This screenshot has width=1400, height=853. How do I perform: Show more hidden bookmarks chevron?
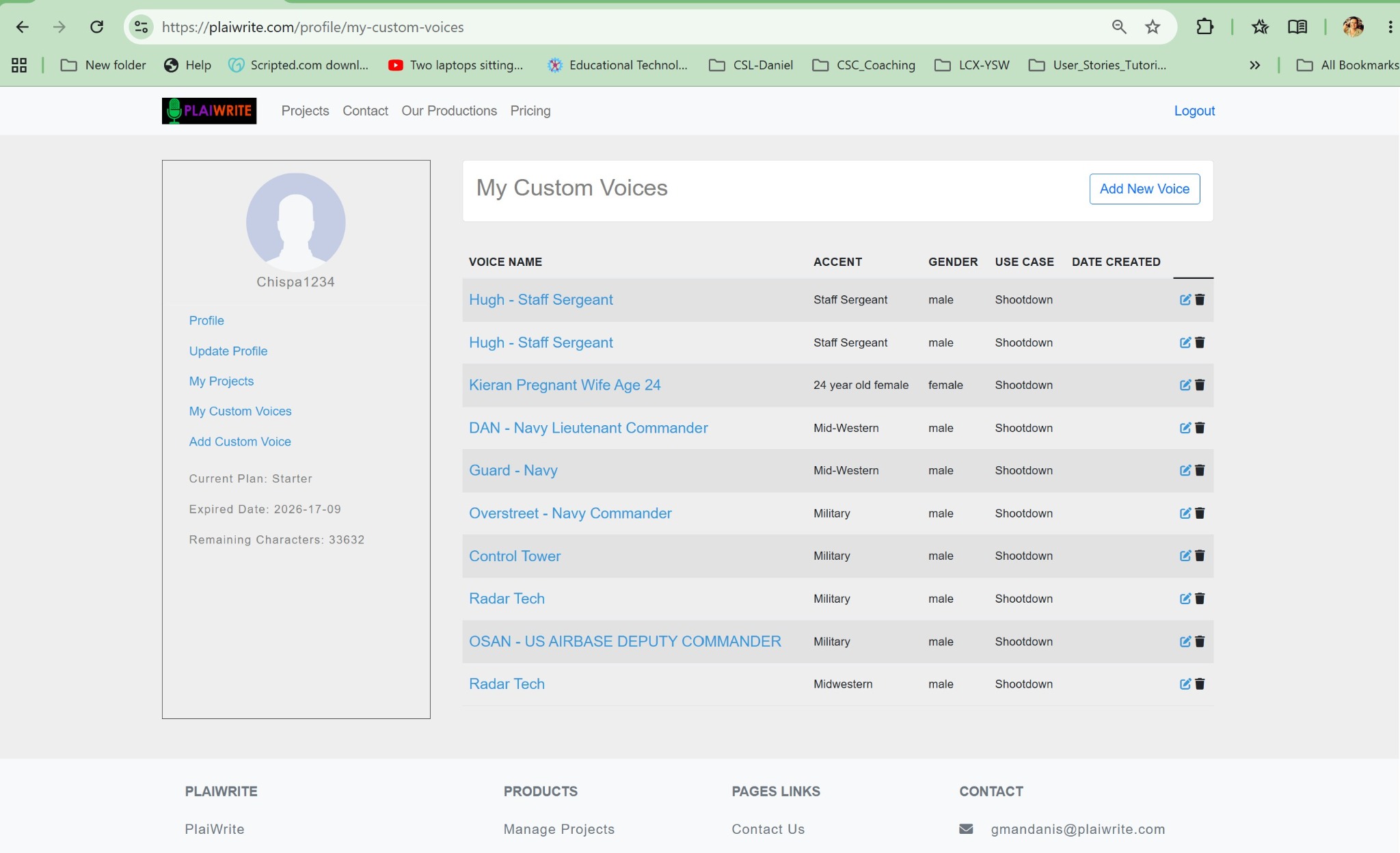[x=1254, y=65]
